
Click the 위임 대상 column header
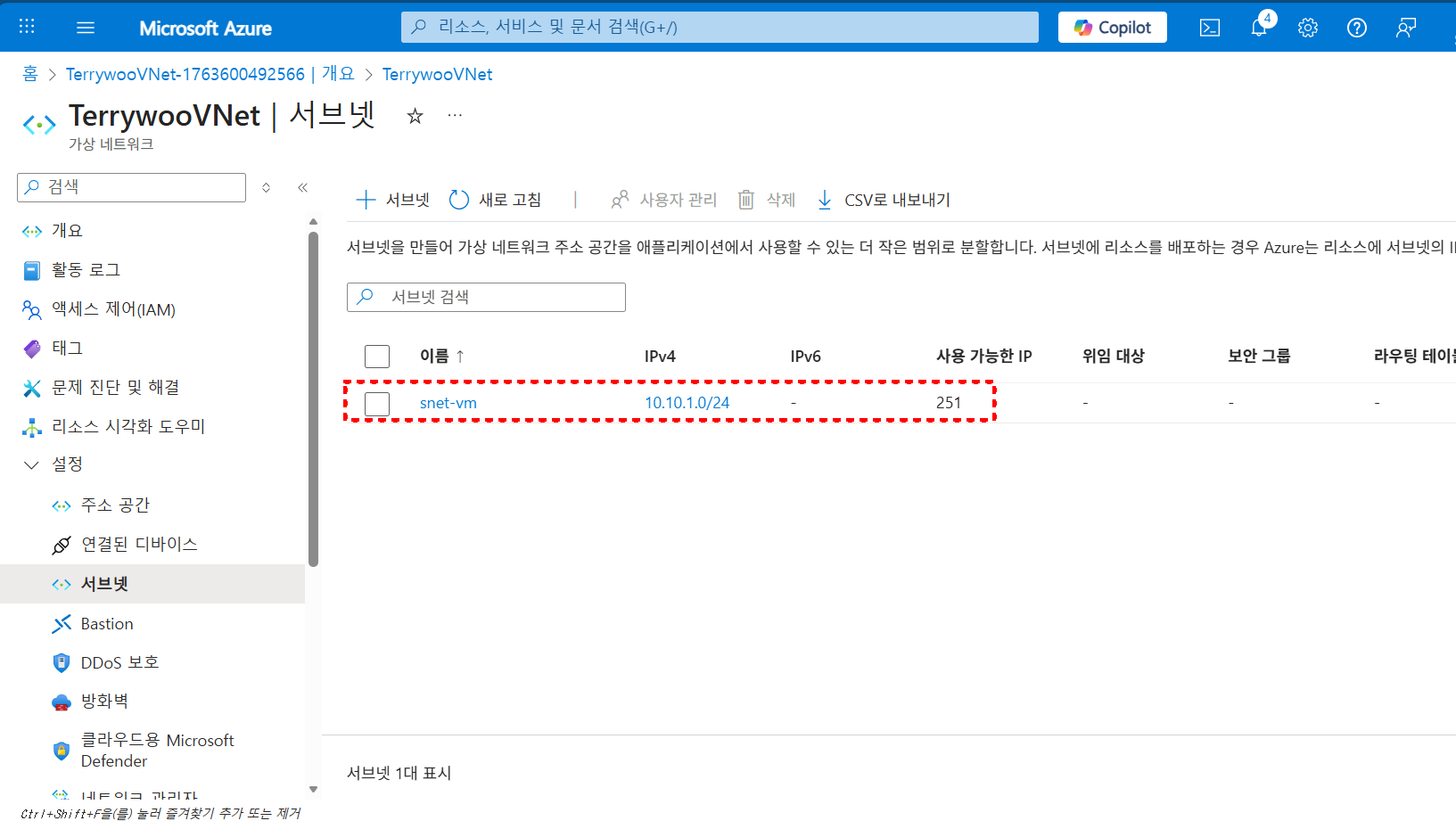click(x=1113, y=356)
